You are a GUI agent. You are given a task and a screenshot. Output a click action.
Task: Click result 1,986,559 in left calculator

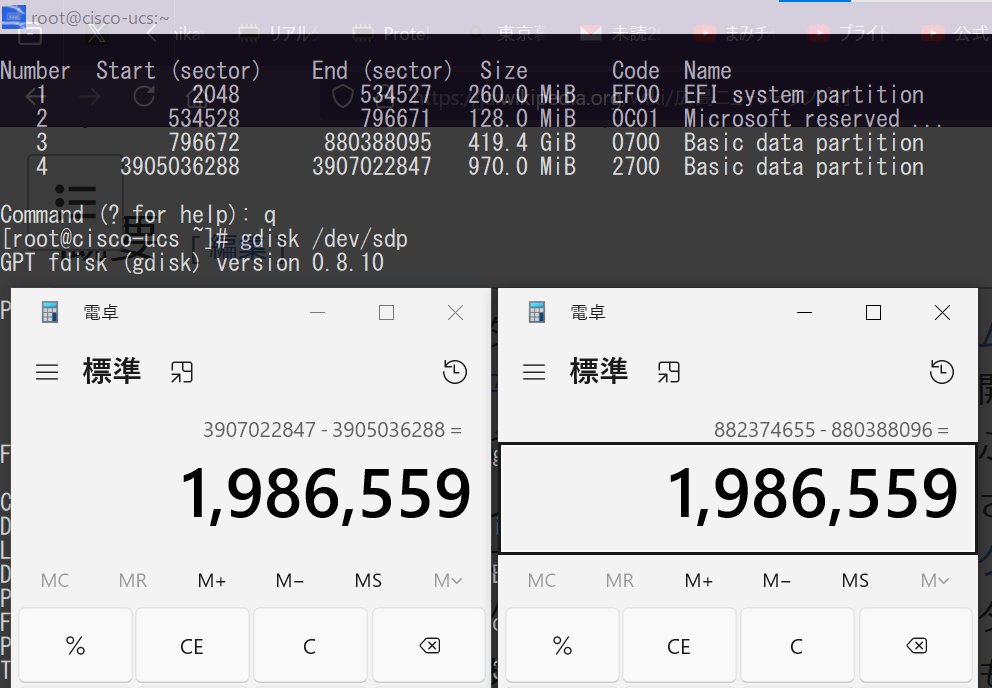click(x=325, y=495)
